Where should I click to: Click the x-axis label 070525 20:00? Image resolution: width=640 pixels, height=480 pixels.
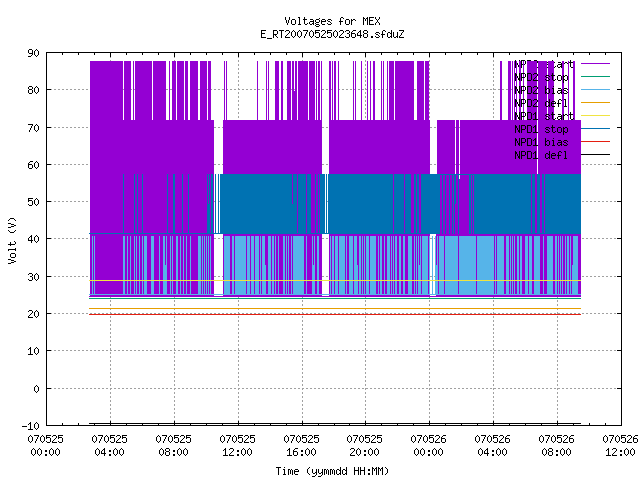[365, 446]
